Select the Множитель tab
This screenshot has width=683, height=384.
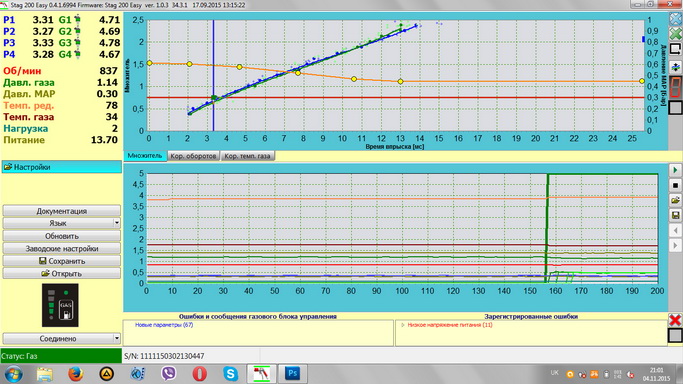pos(145,156)
